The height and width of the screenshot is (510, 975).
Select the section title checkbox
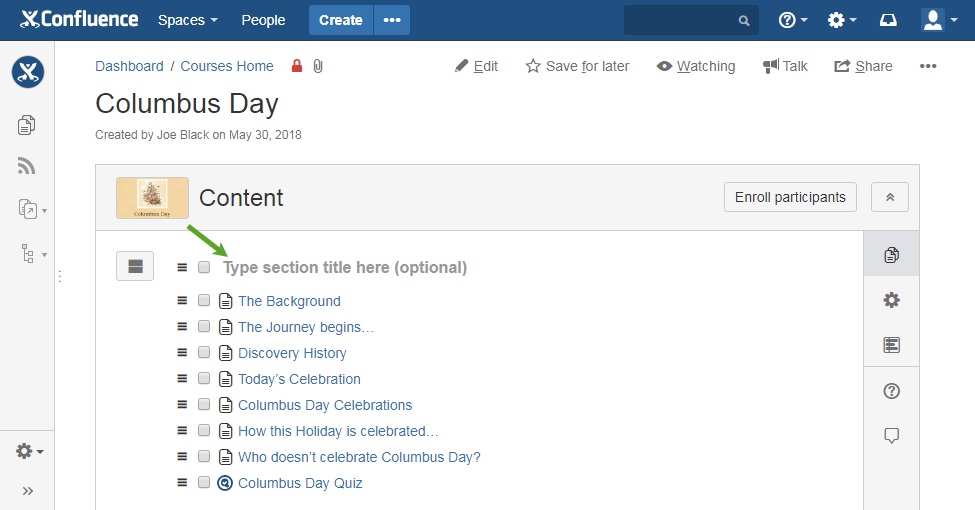click(204, 267)
